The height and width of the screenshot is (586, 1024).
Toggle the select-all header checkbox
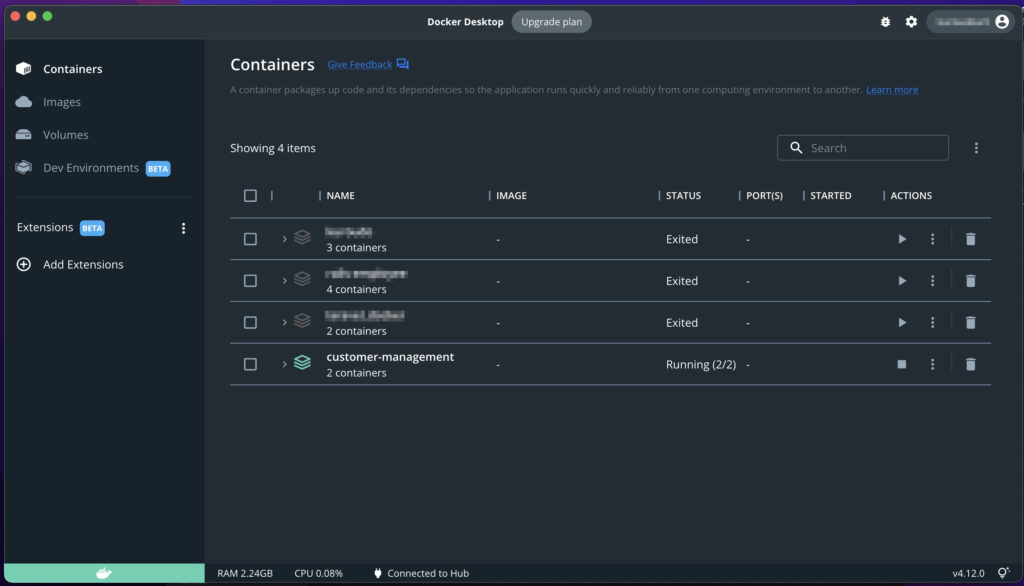(x=250, y=195)
